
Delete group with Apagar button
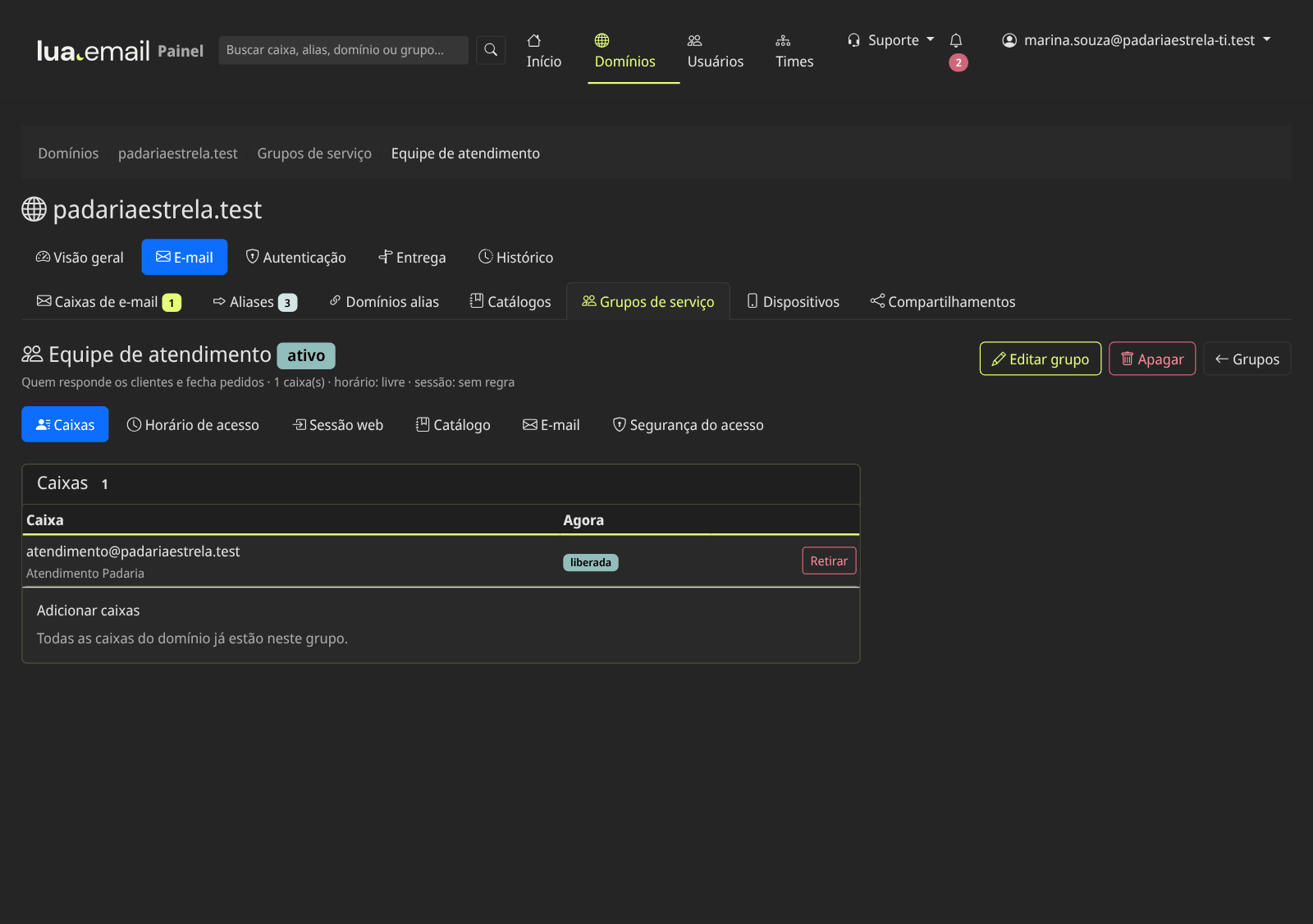(x=1152, y=359)
